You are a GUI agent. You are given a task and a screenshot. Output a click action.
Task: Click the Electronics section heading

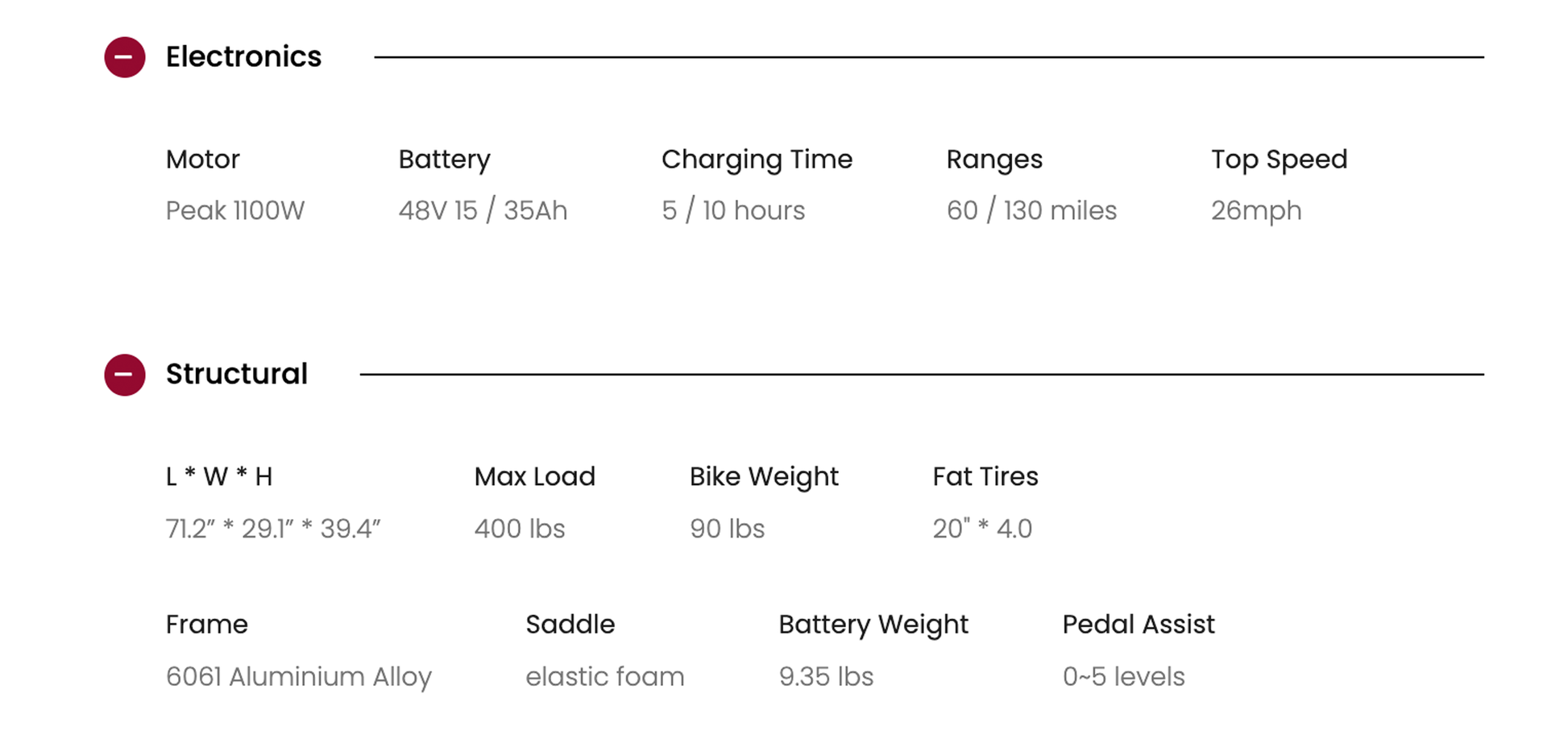point(243,57)
